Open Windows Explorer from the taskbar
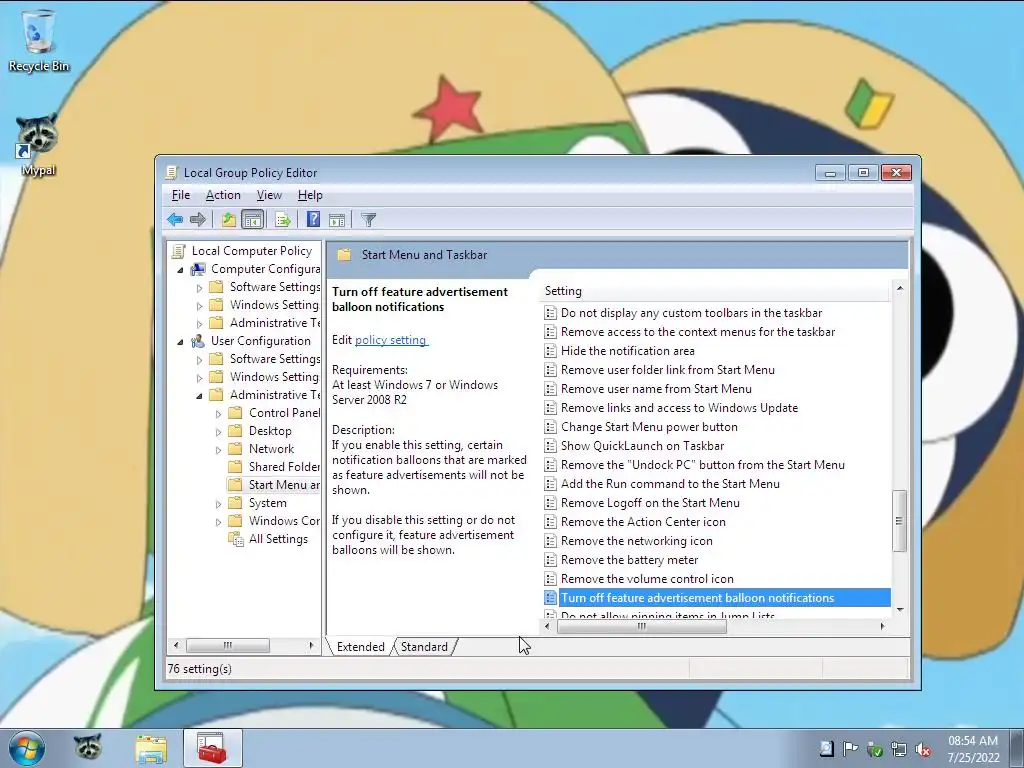 (151, 748)
